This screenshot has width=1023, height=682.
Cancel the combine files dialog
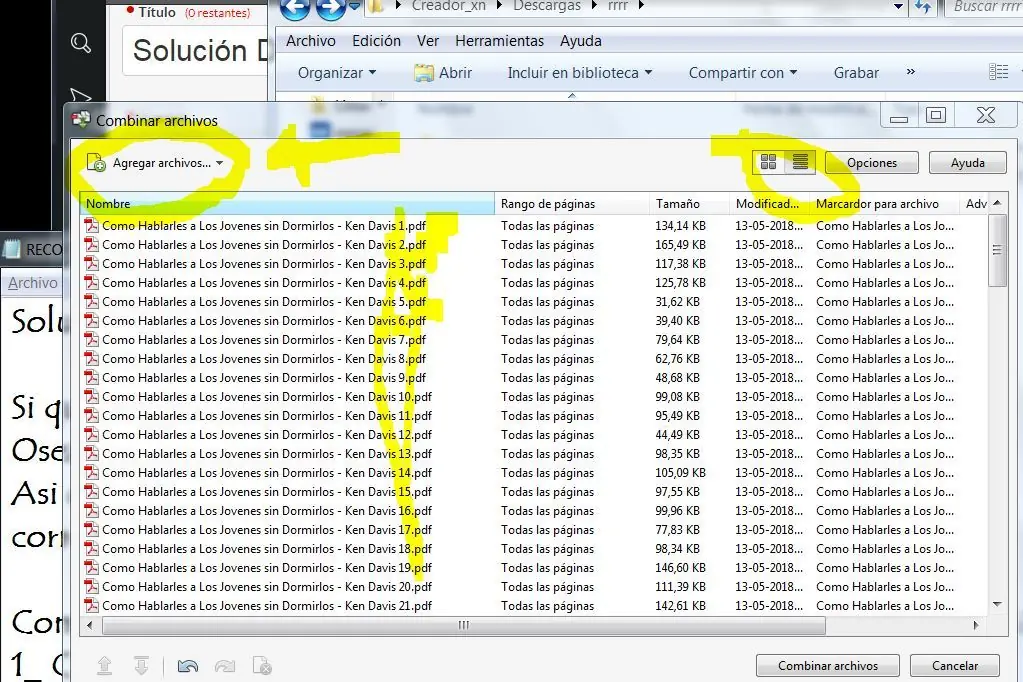click(x=954, y=666)
